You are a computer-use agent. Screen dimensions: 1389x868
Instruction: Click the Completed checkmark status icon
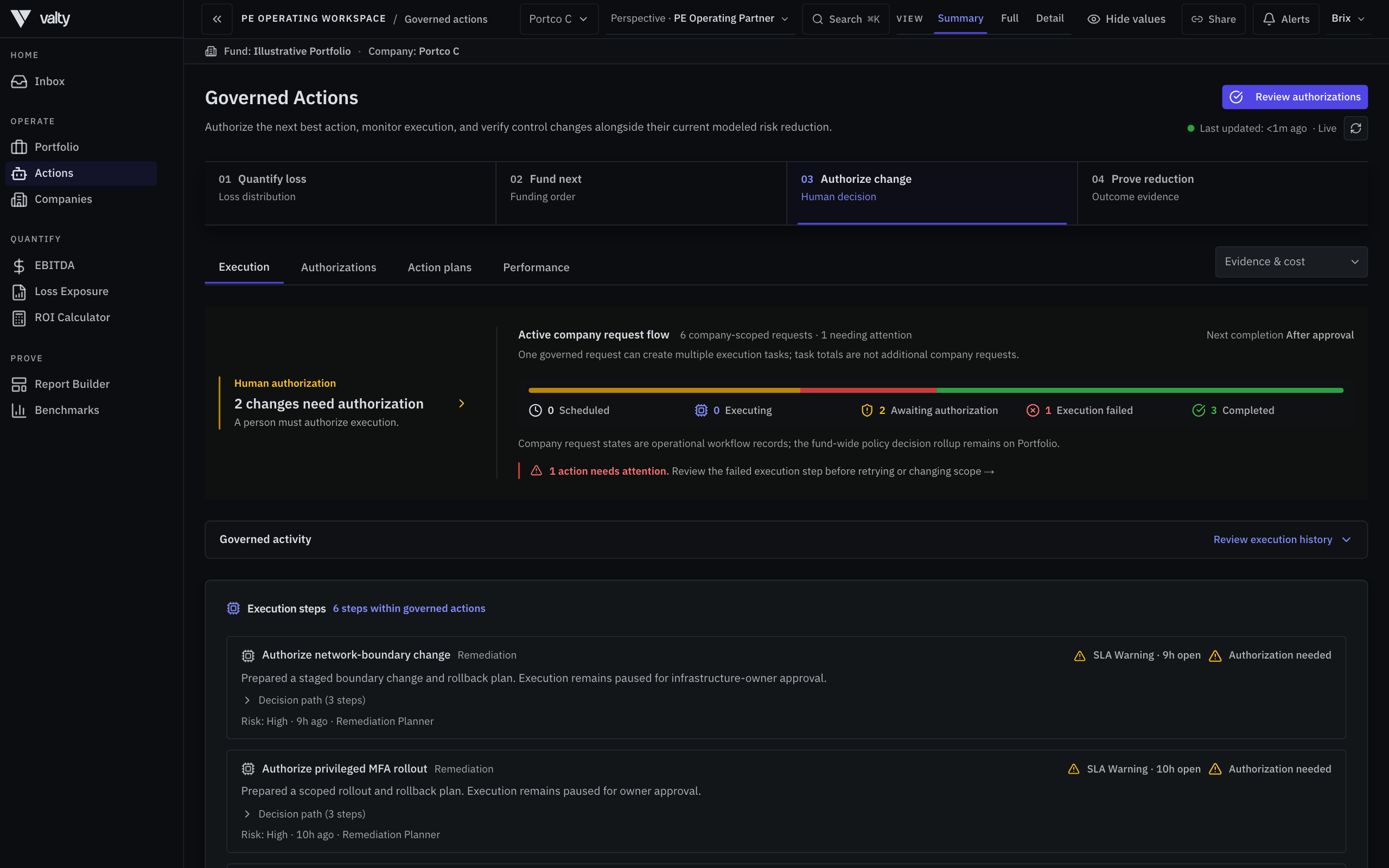1199,411
